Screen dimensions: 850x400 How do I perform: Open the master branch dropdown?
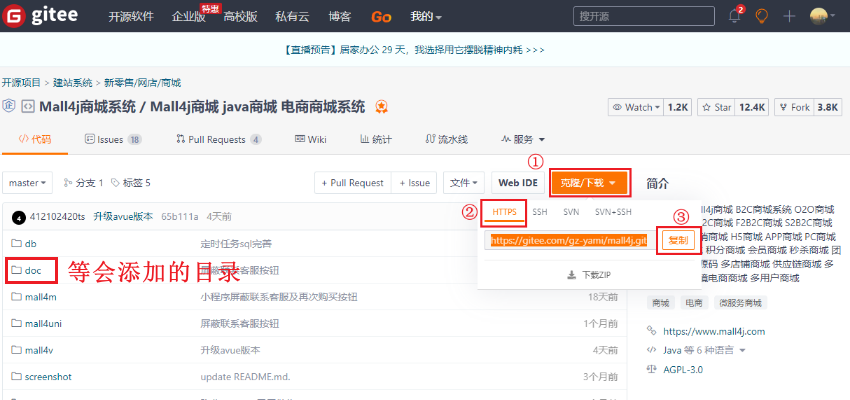point(28,183)
